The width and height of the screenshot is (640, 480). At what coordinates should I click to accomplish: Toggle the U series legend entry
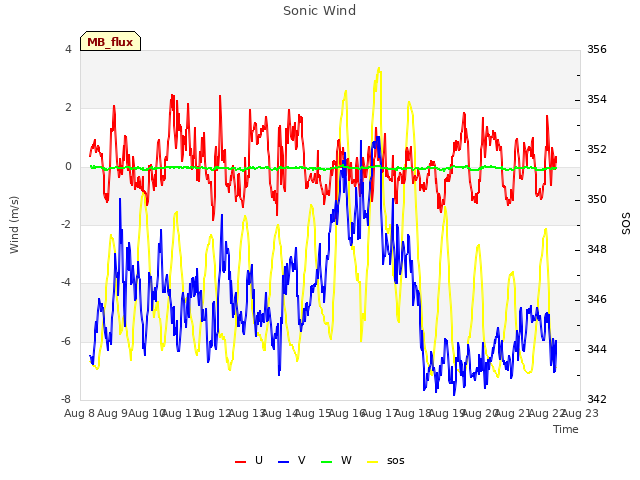click(x=249, y=460)
